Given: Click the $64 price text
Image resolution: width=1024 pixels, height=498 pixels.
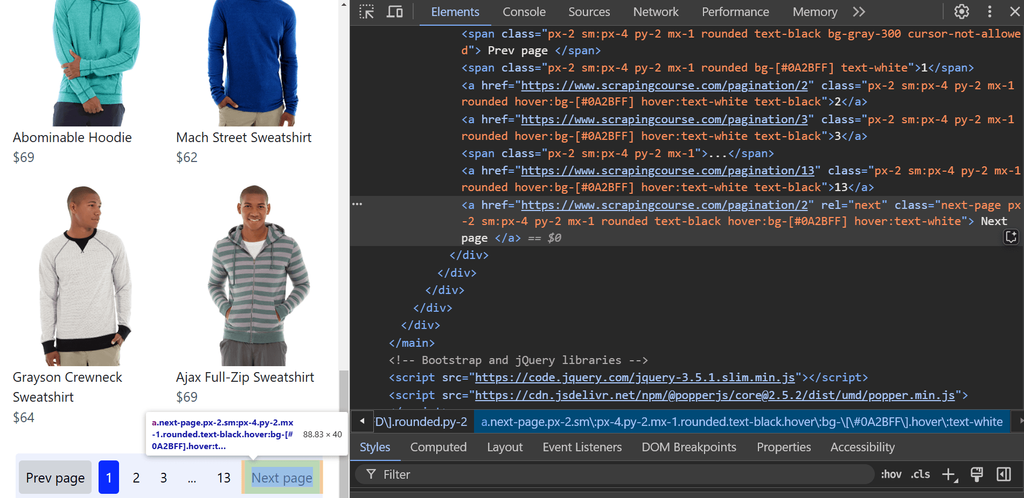Looking at the screenshot, I should click(24, 417).
